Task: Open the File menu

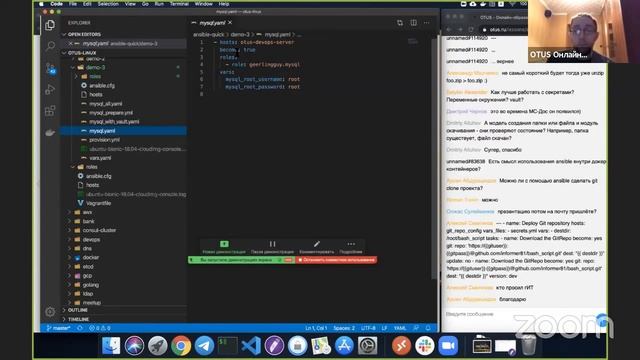Action: pos(73,4)
